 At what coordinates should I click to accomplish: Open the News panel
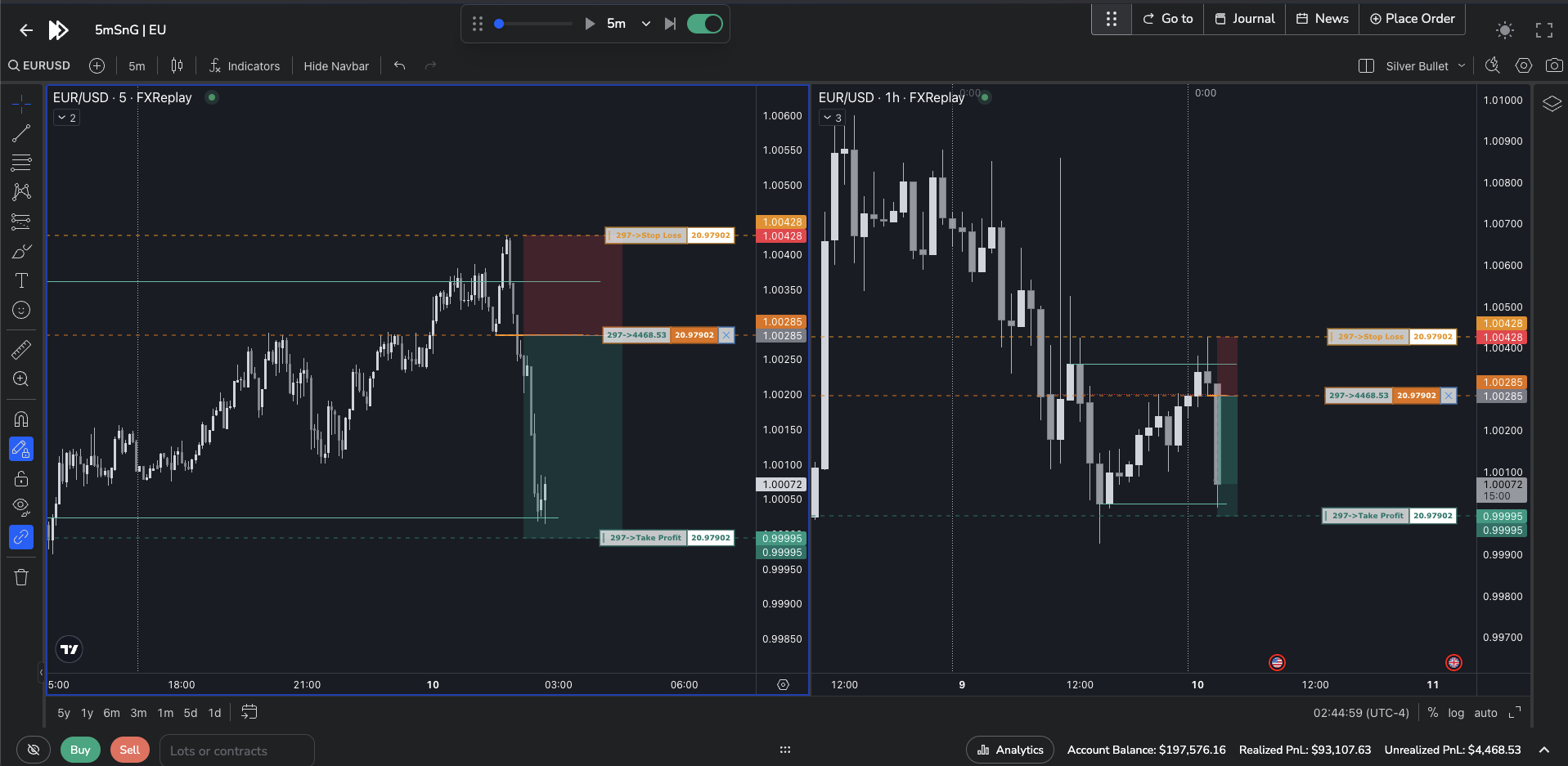pos(1322,18)
